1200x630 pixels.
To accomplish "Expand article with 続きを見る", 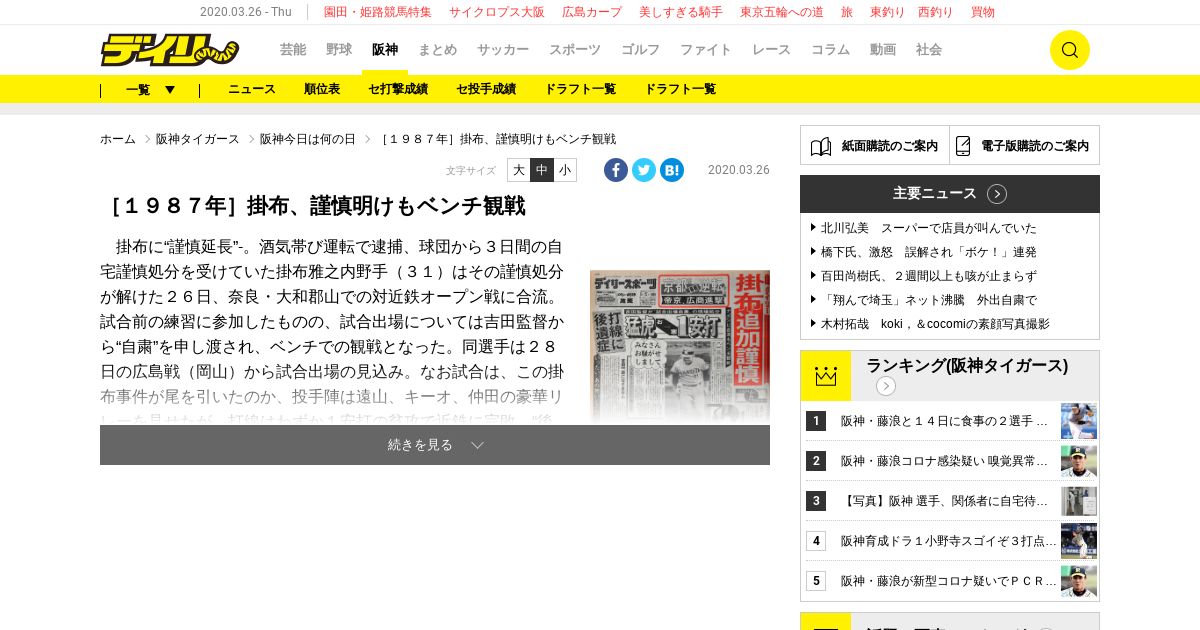I will (435, 445).
